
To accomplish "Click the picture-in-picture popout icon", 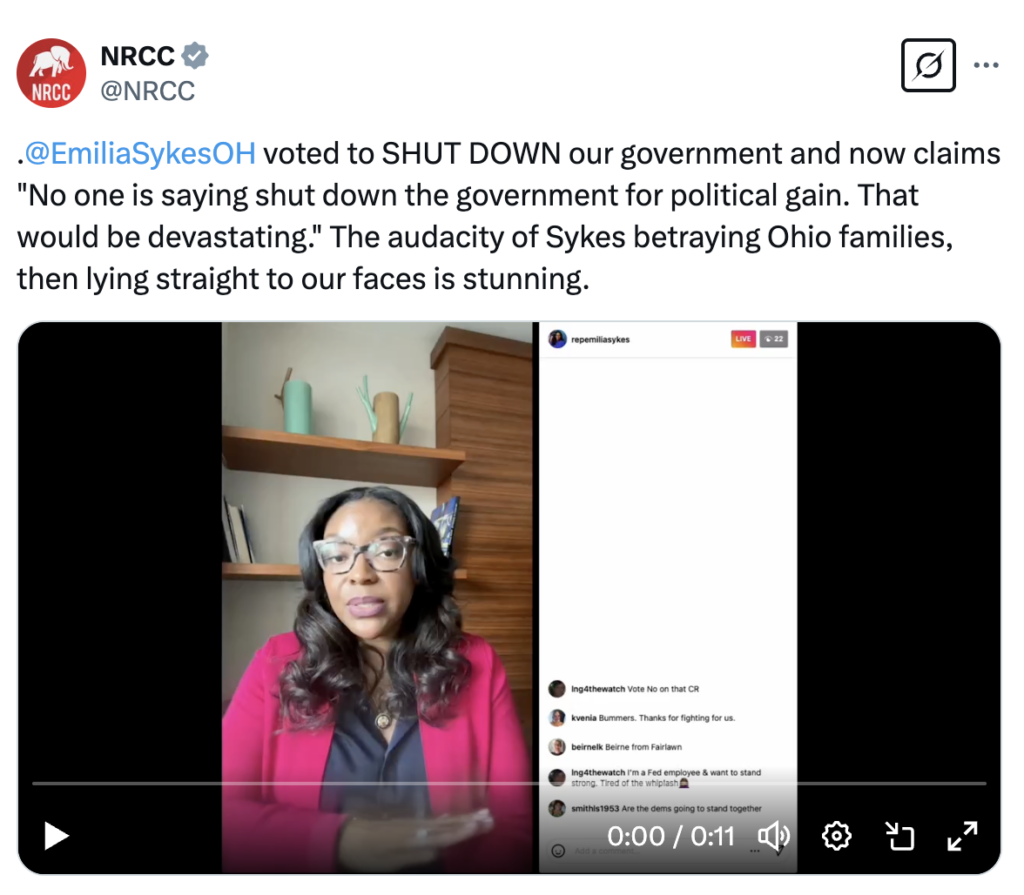I will (899, 836).
